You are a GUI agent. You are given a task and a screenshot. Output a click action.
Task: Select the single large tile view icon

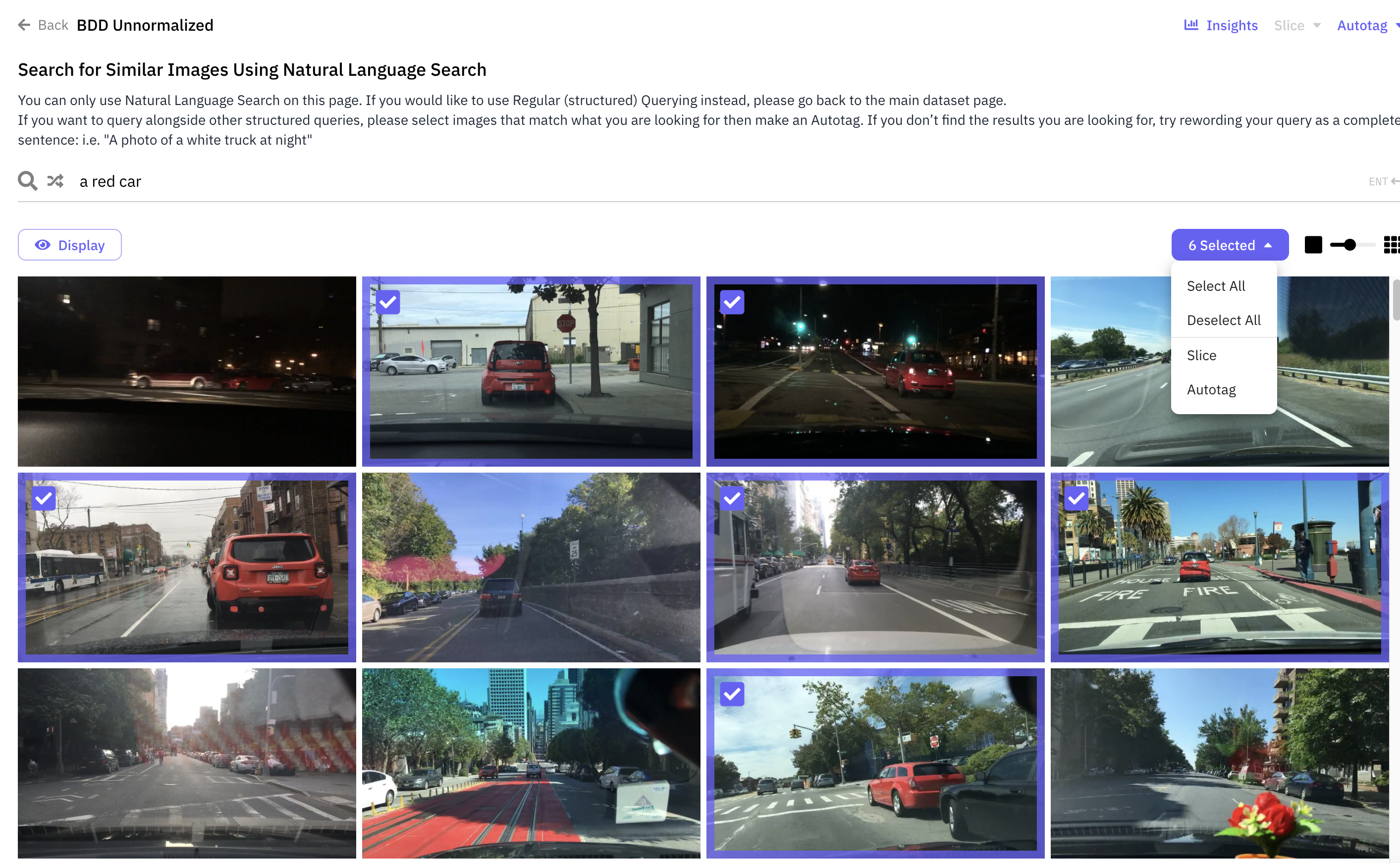tap(1313, 245)
